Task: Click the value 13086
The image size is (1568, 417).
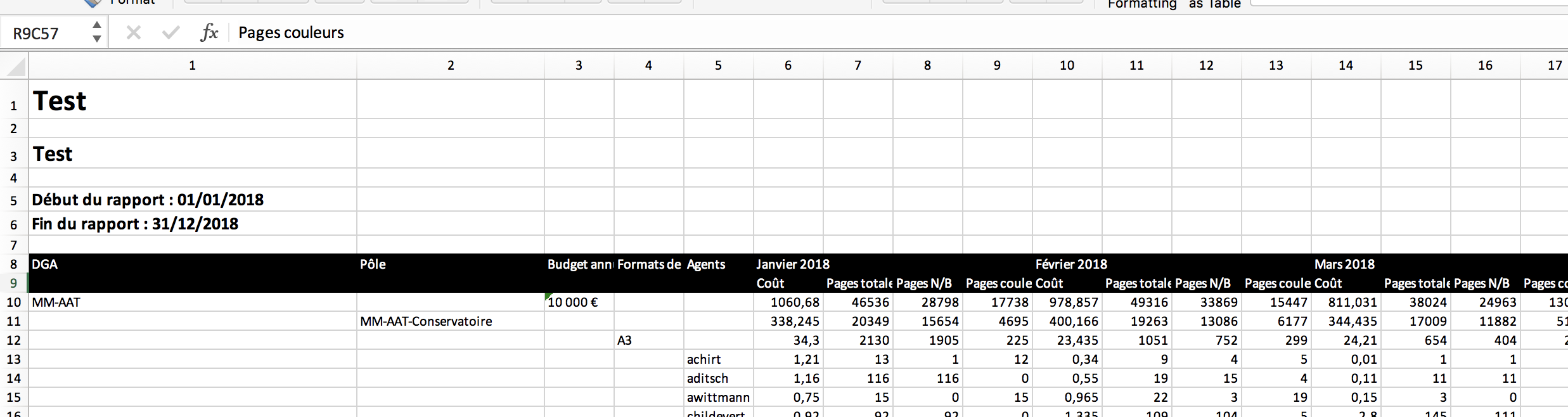Action: click(x=1207, y=321)
